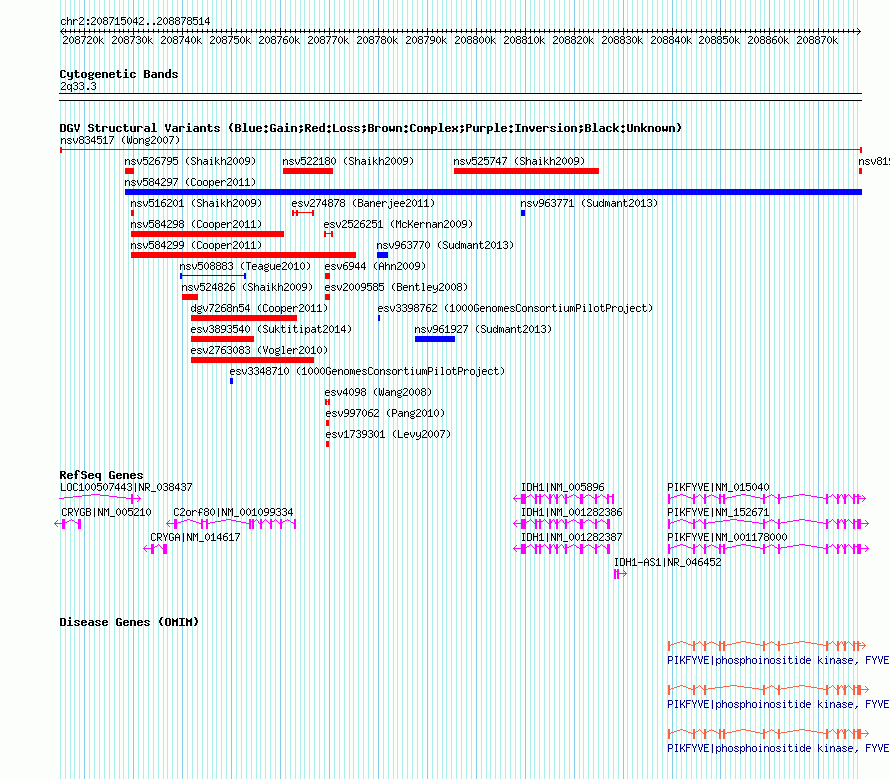890x779 pixels.
Task: Select the blue bar under nsv961927
Action: click(x=435, y=339)
